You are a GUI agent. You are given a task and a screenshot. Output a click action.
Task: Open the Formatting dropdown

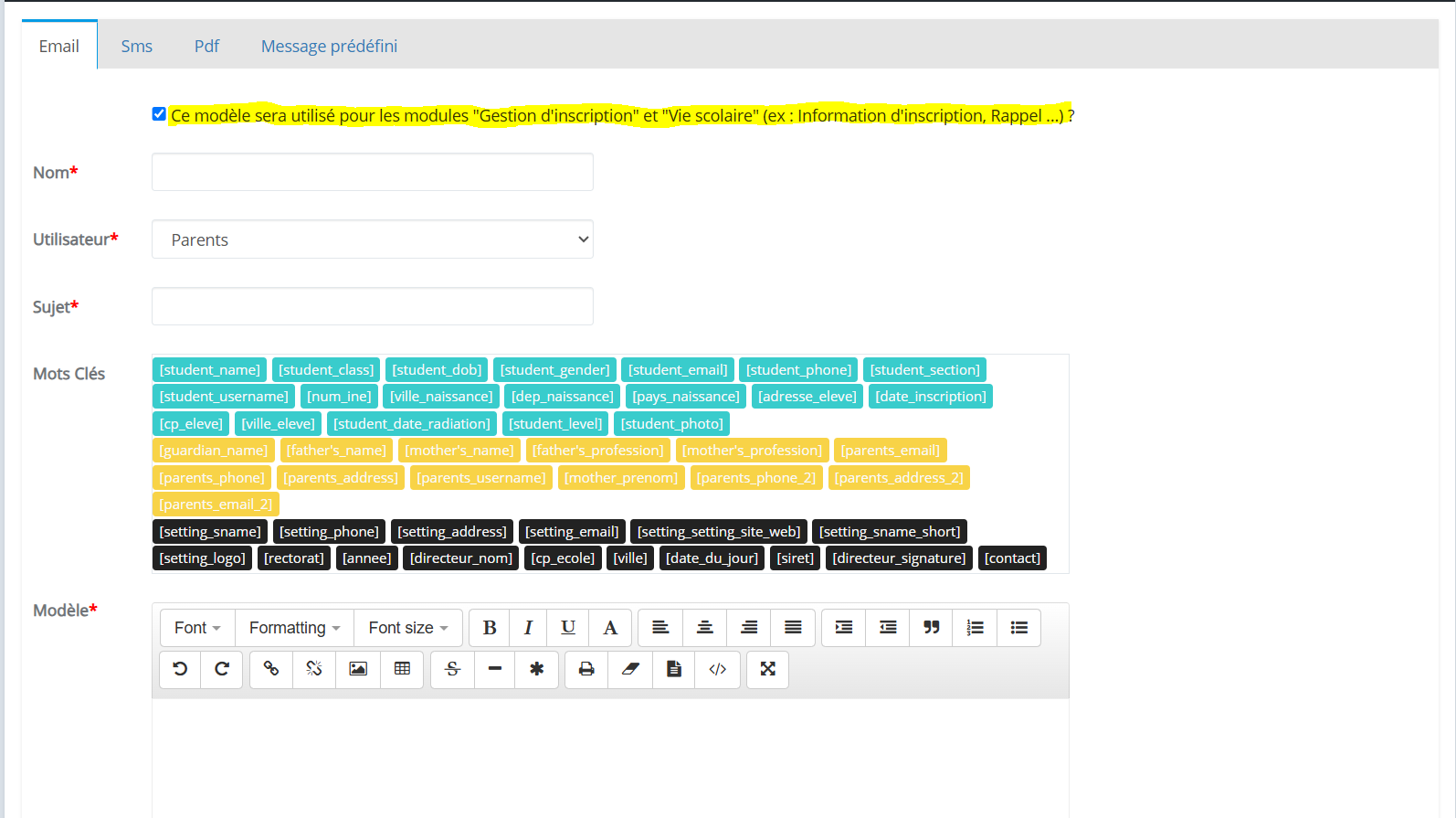click(x=294, y=628)
